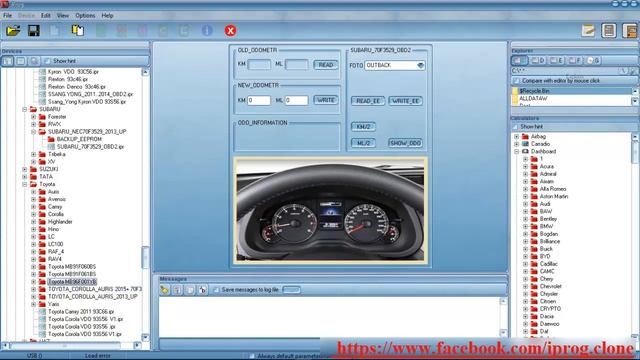This screenshot has height=360, width=640.
Task: Expand the Forester folder
Action: click(34, 117)
